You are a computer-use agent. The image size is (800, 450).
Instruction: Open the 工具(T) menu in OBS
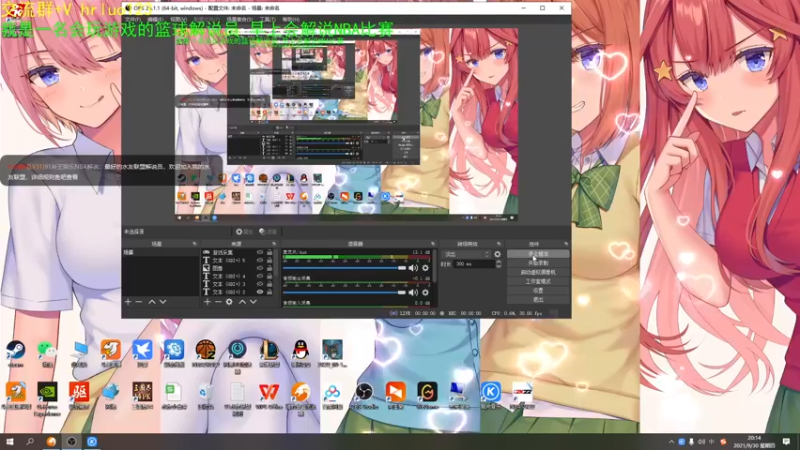[268, 19]
